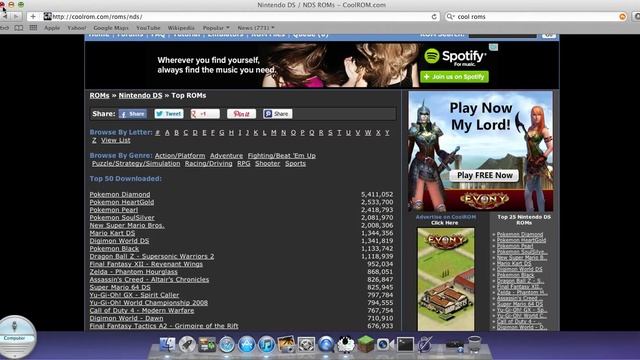Open the Reading List glasses icon
This screenshot has height=360, width=640.
pyautogui.click(x=5, y=28)
